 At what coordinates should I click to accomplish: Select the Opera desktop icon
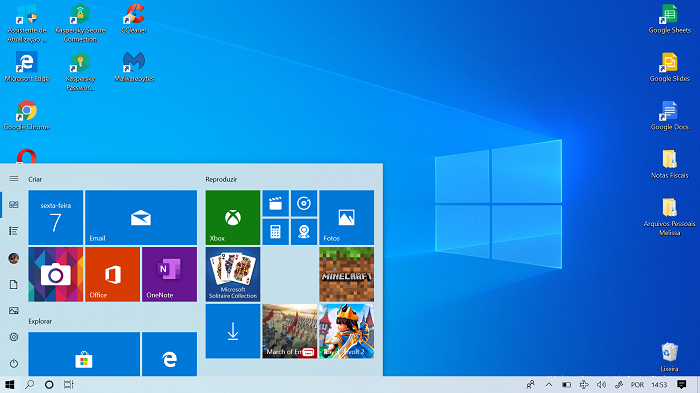(x=27, y=156)
